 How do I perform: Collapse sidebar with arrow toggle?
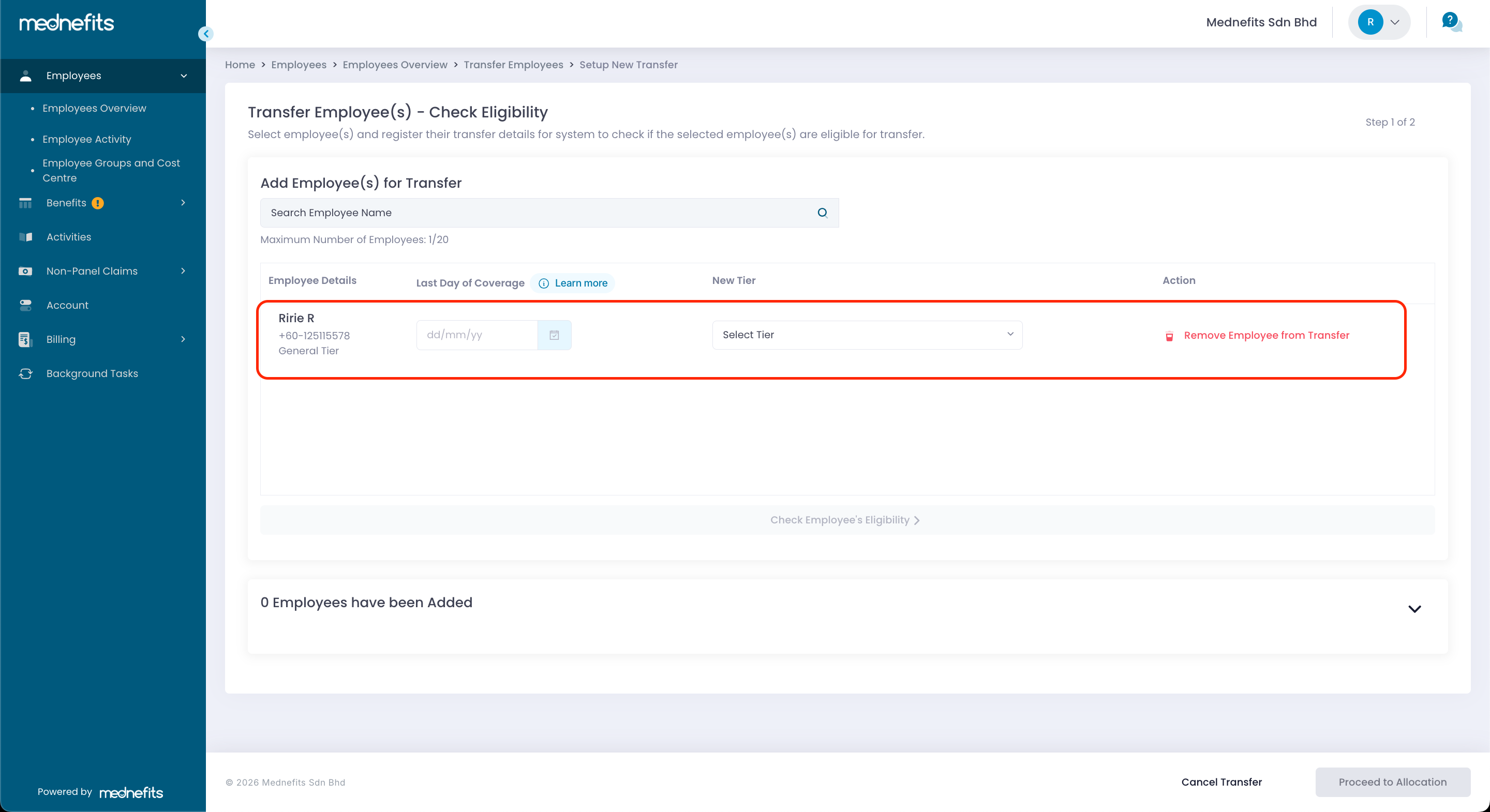206,34
